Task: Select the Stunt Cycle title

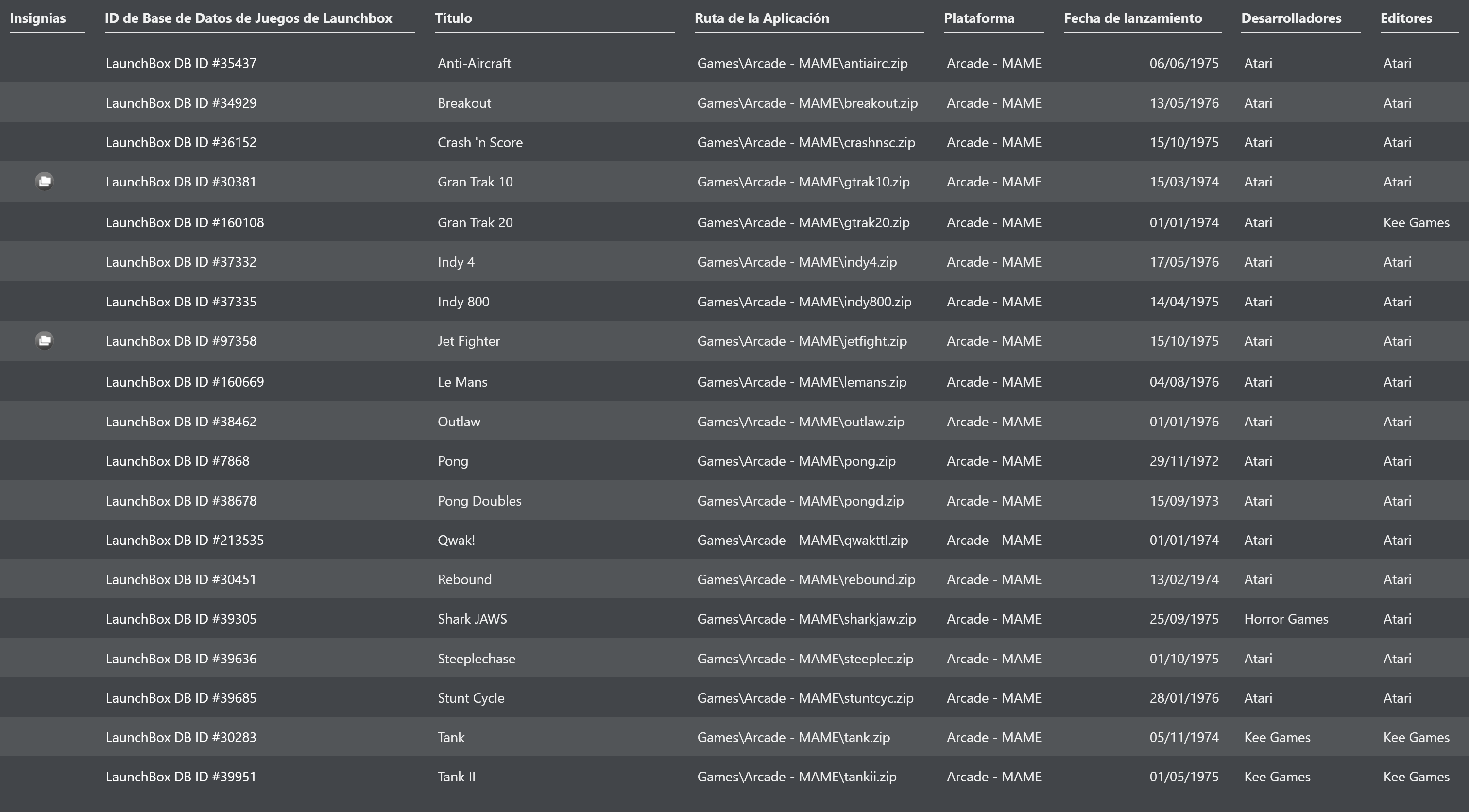Action: (x=471, y=698)
